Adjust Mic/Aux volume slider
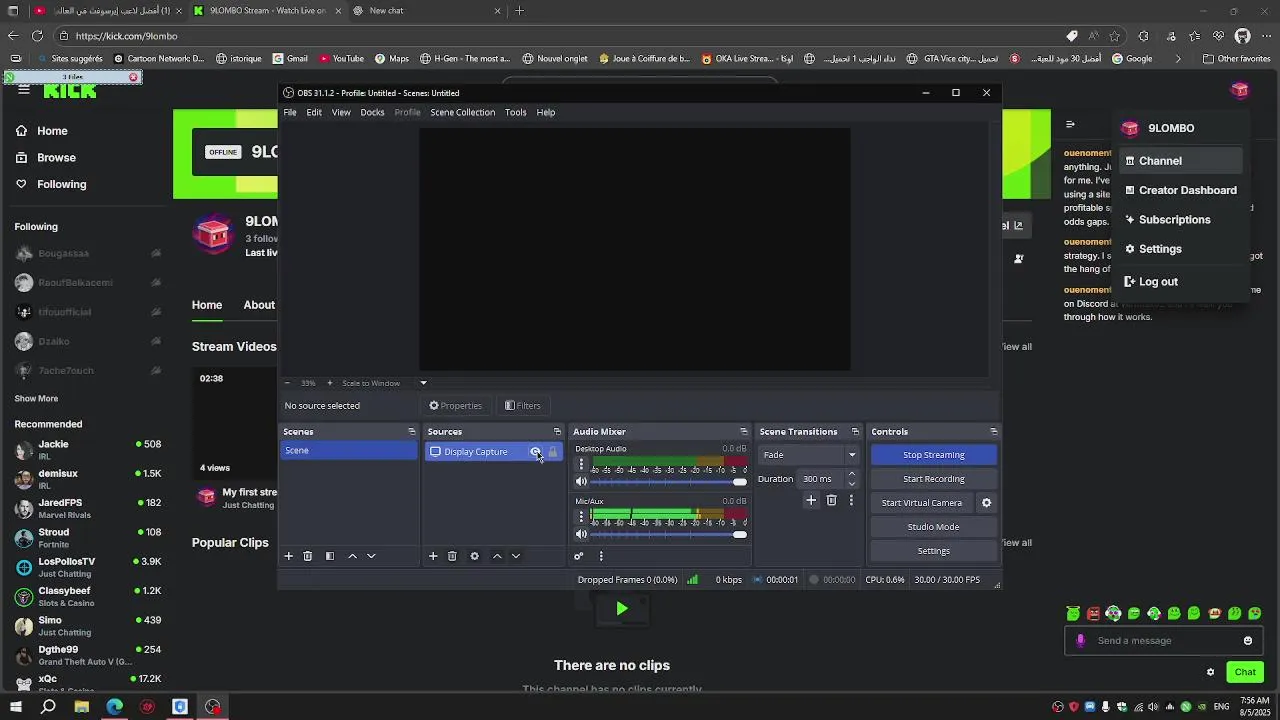The width and height of the screenshot is (1280, 720). (x=669, y=534)
